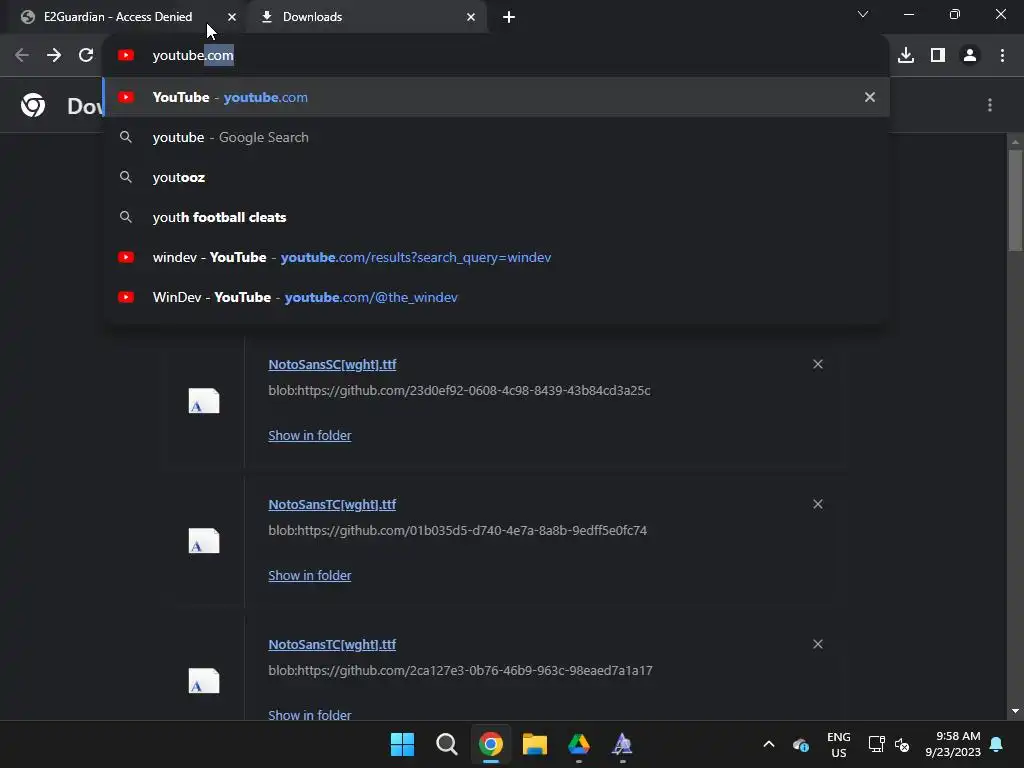Open the windev YouTube search results suggestion
1024x768 pixels.
496,257
